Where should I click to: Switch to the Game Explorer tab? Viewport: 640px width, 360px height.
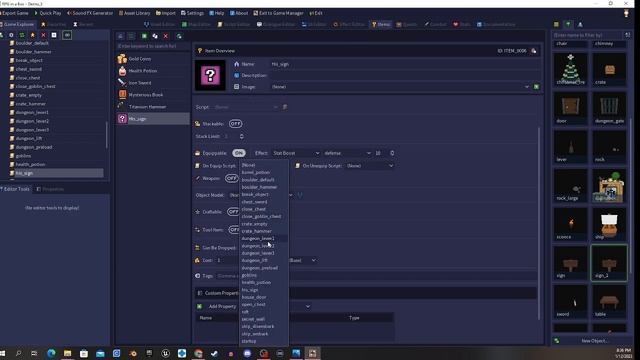pos(18,24)
